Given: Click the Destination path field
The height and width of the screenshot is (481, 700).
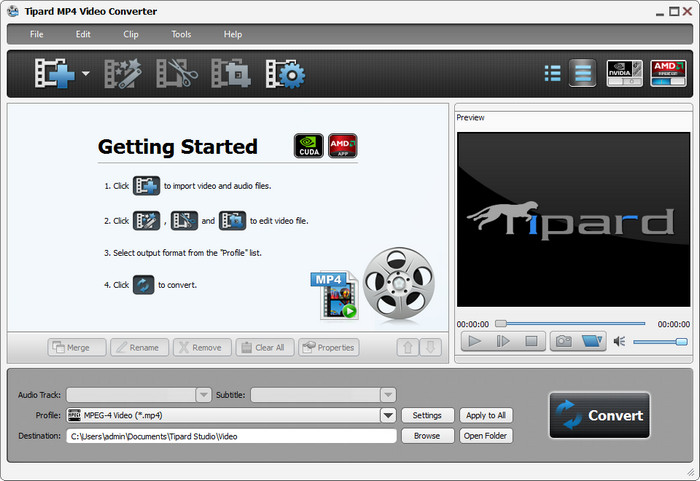Looking at the screenshot, I should 231,436.
